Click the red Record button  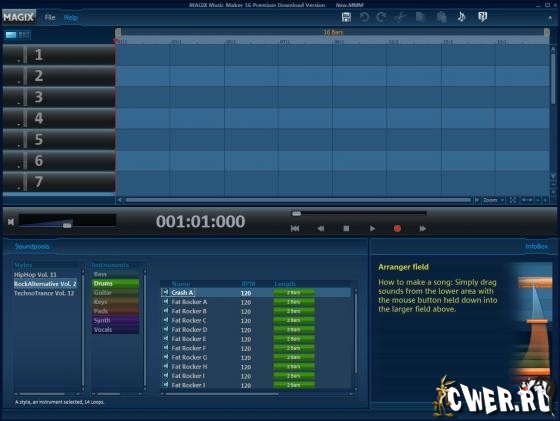[397, 229]
